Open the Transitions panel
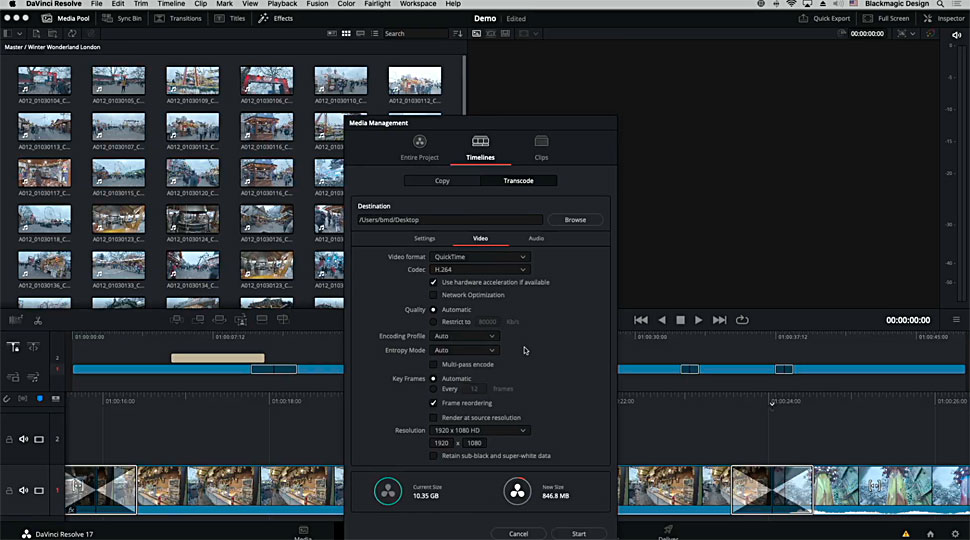Screen dimensions: 970x540 click(x=178, y=18)
